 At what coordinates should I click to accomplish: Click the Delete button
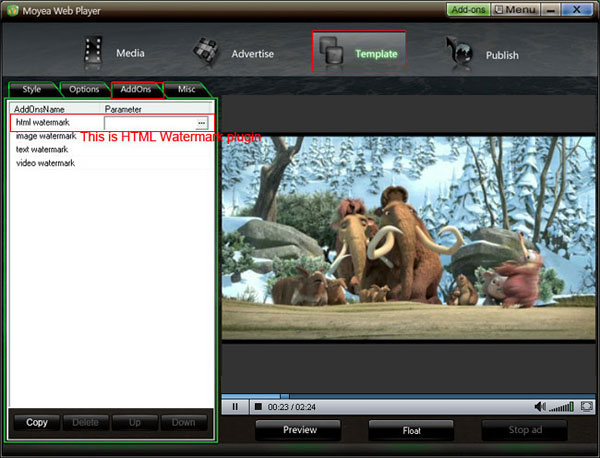(x=86, y=422)
